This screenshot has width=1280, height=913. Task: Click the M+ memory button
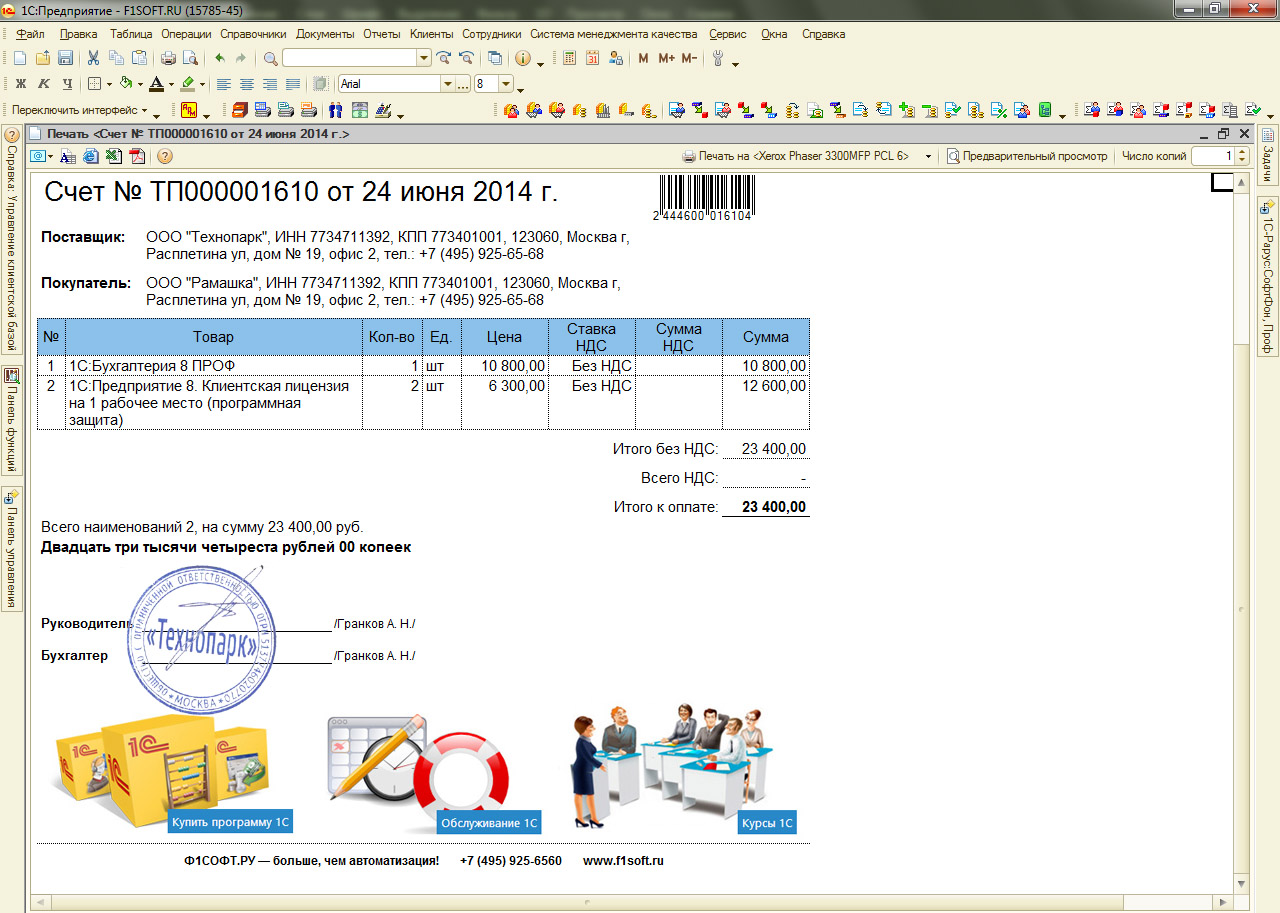pyautogui.click(x=666, y=58)
